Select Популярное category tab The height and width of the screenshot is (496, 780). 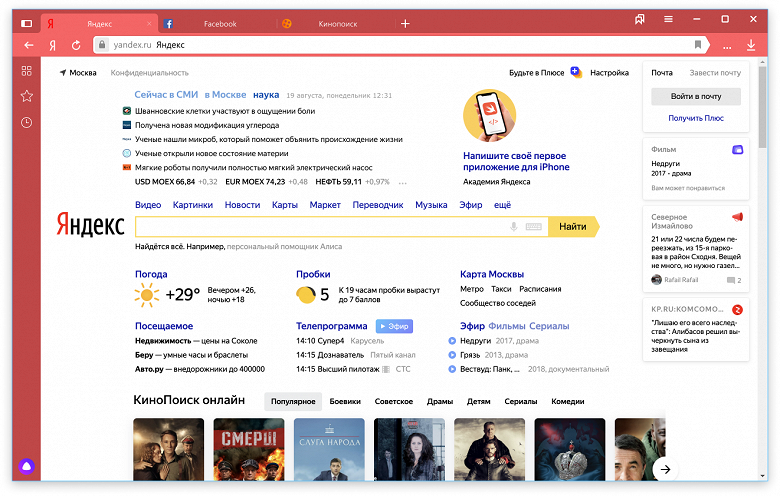coord(293,401)
